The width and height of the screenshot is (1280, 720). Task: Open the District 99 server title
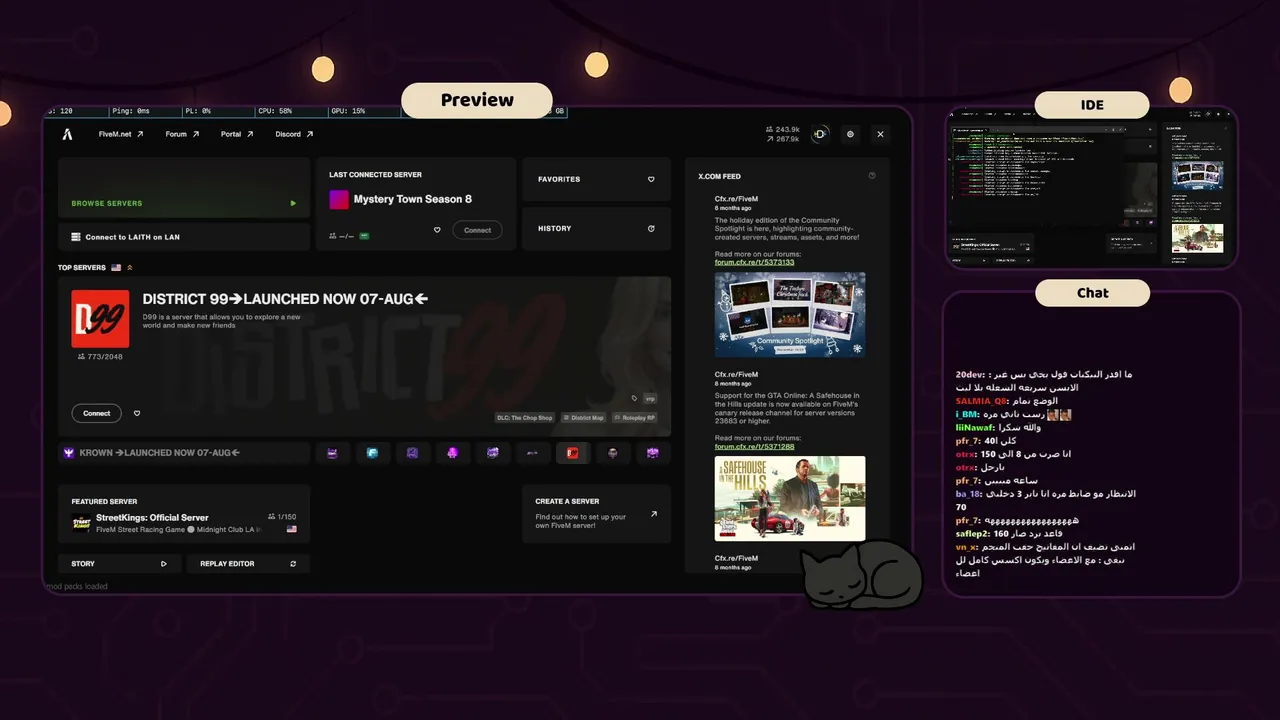[285, 299]
